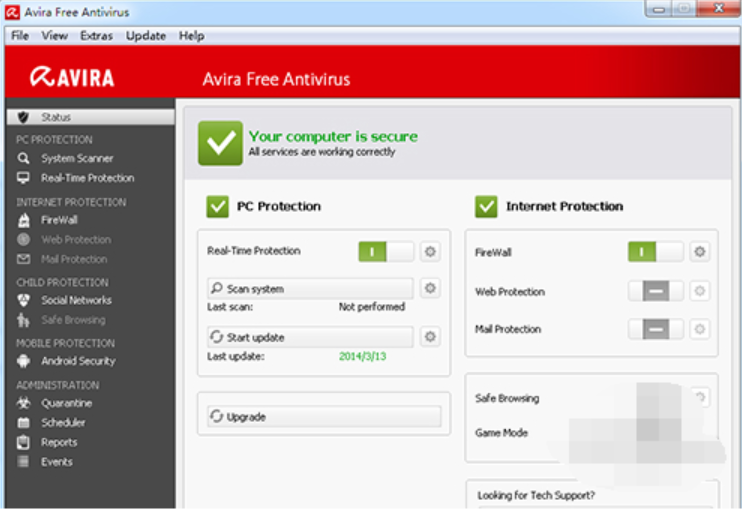Viewport: 742px width, 509px height.
Task: Click the FireWall settings gear icon
Action: tap(700, 252)
